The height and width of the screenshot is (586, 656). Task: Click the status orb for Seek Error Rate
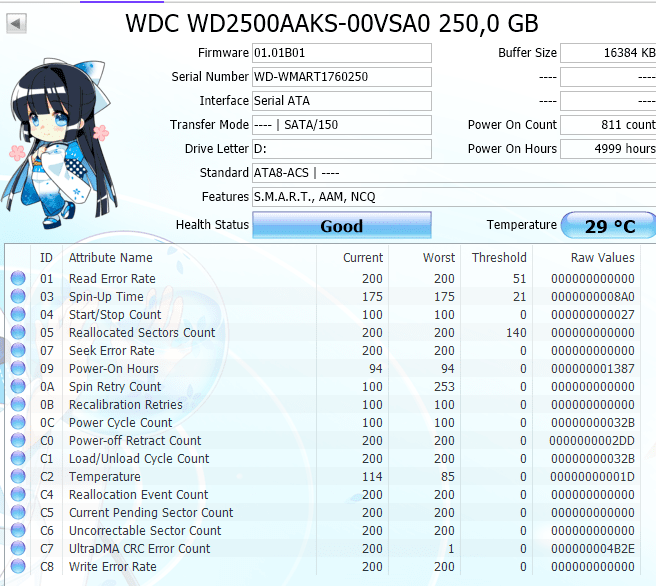pos(18,351)
